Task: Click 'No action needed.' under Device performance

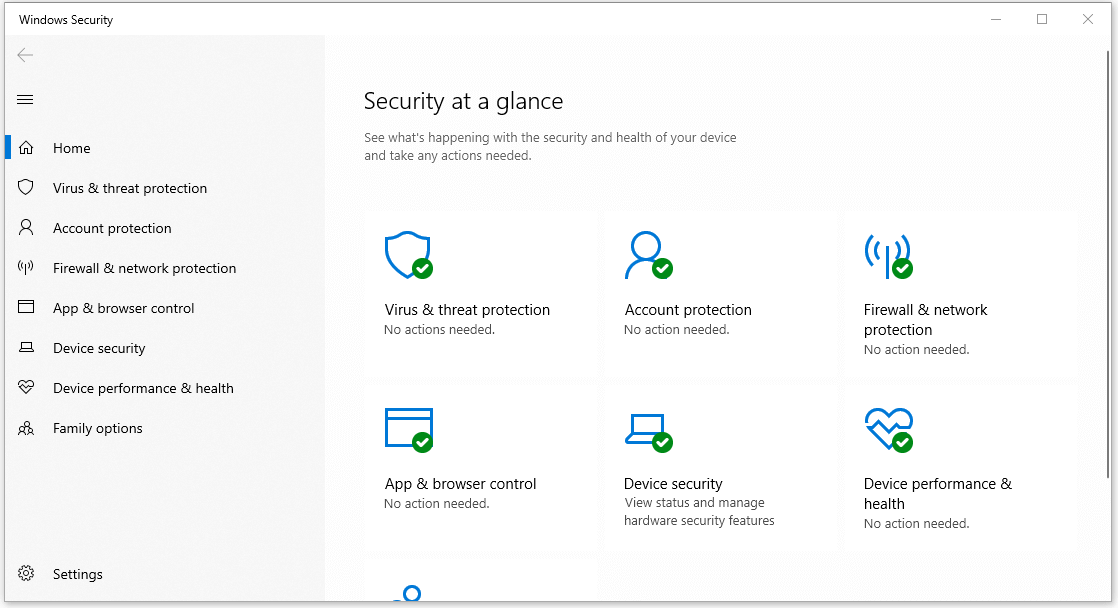Action: coord(916,523)
